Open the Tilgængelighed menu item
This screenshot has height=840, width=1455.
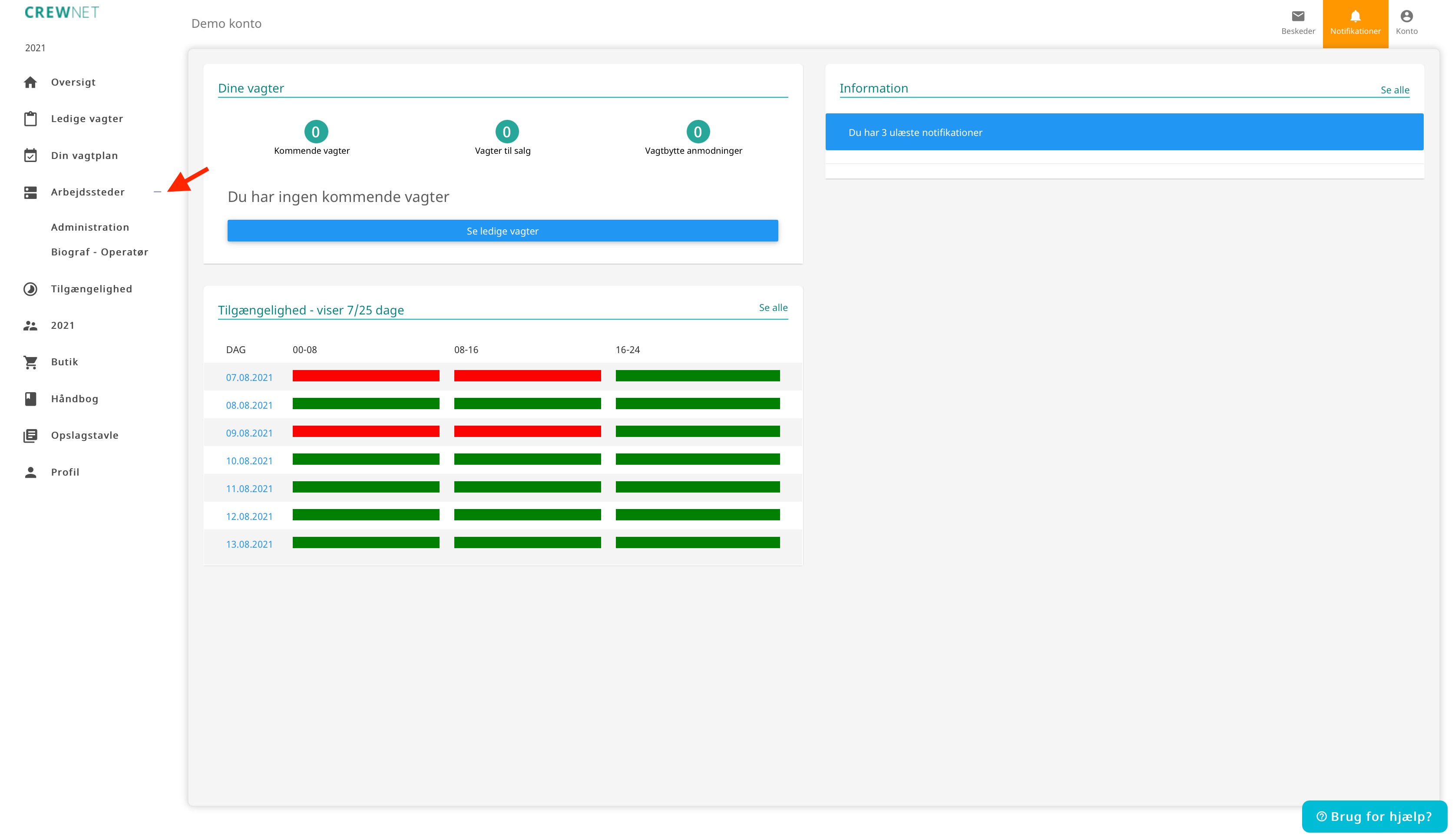91,289
